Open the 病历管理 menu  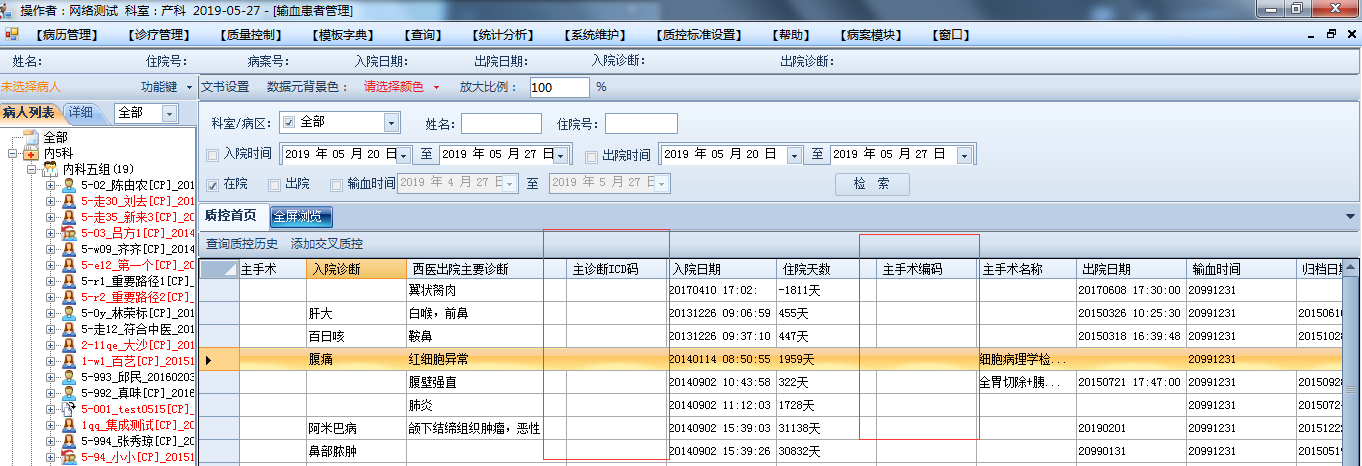pyautogui.click(x=68, y=34)
